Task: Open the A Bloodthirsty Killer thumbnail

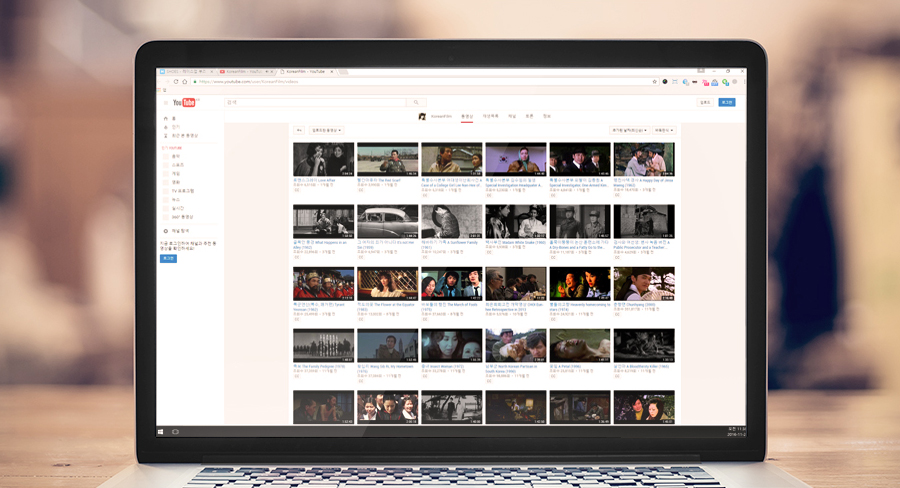Action: point(644,346)
